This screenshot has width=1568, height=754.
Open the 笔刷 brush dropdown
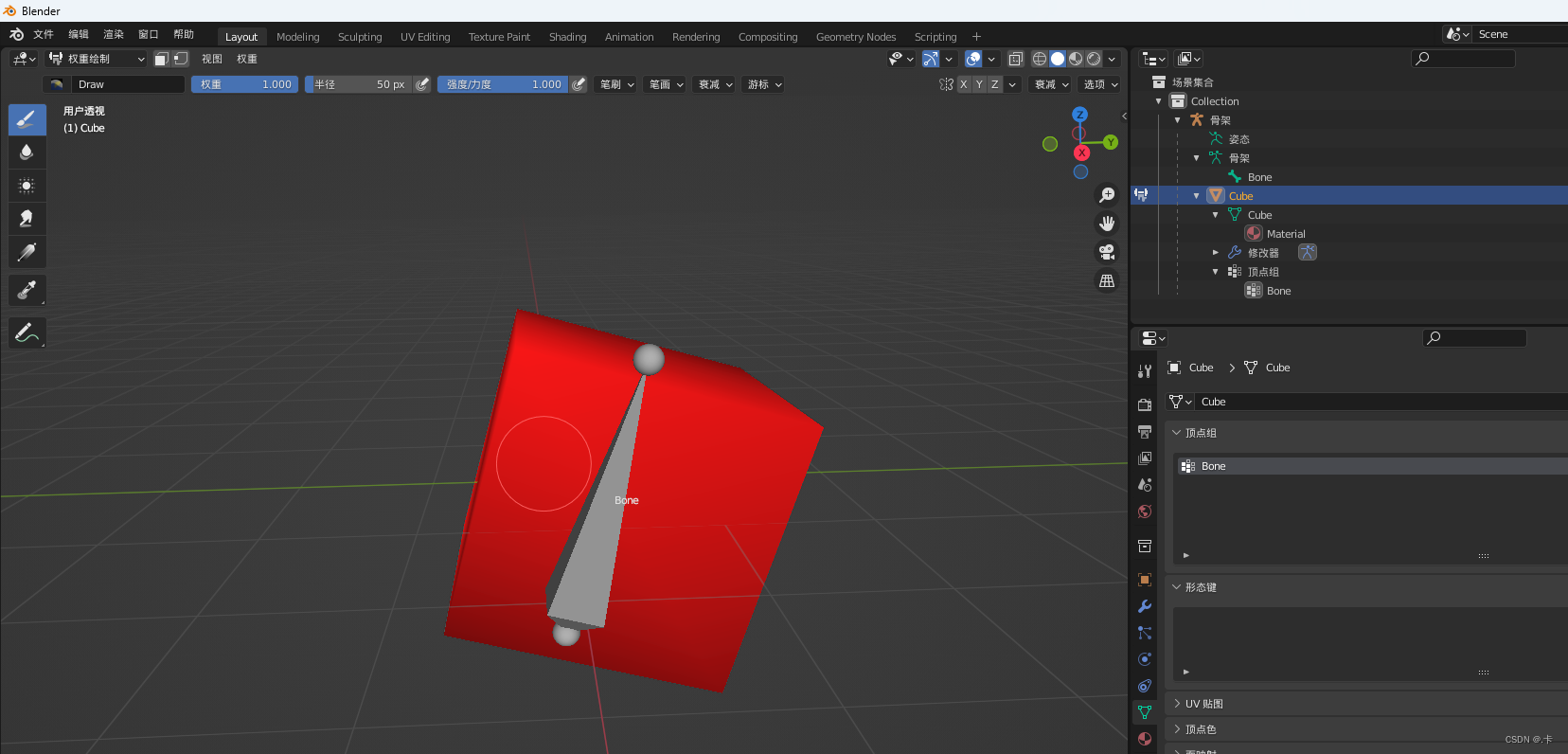click(x=616, y=84)
